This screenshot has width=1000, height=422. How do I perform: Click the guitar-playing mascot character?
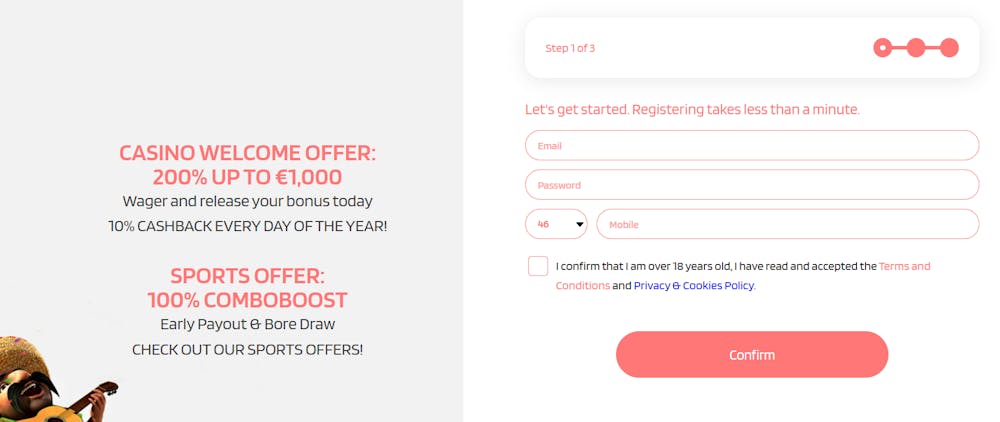(54, 381)
